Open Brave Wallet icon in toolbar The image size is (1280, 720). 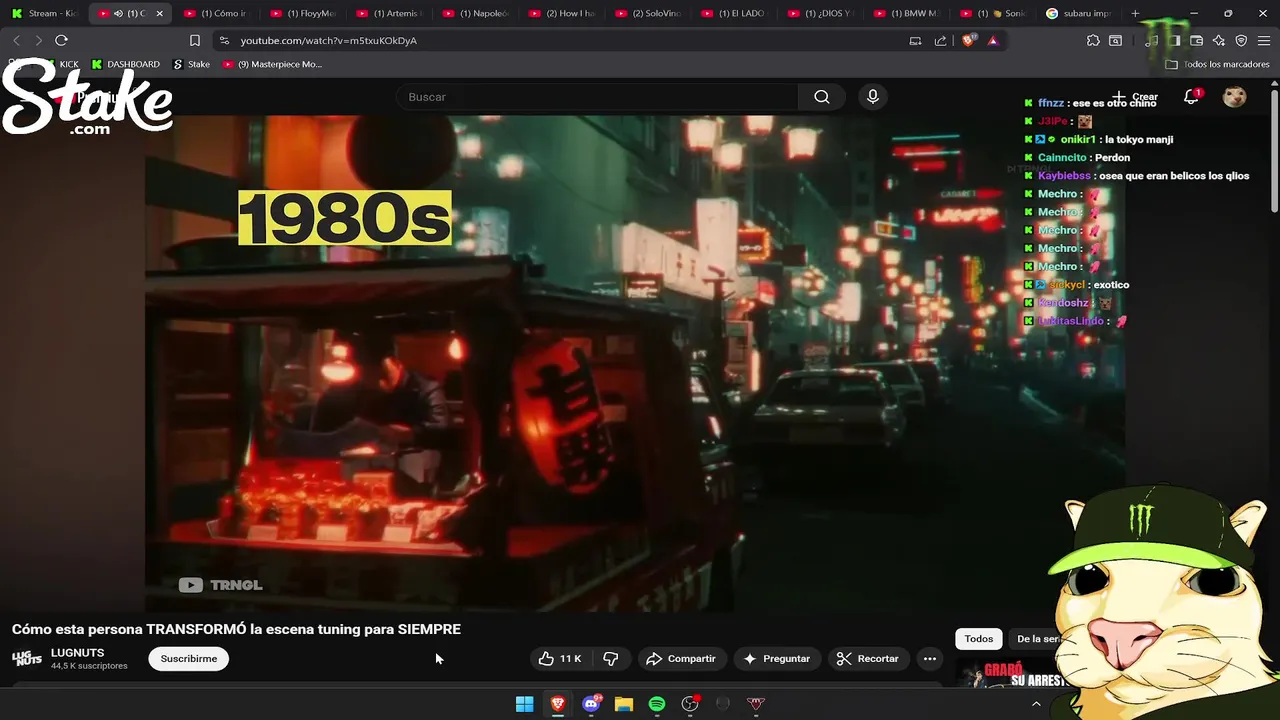1196,40
